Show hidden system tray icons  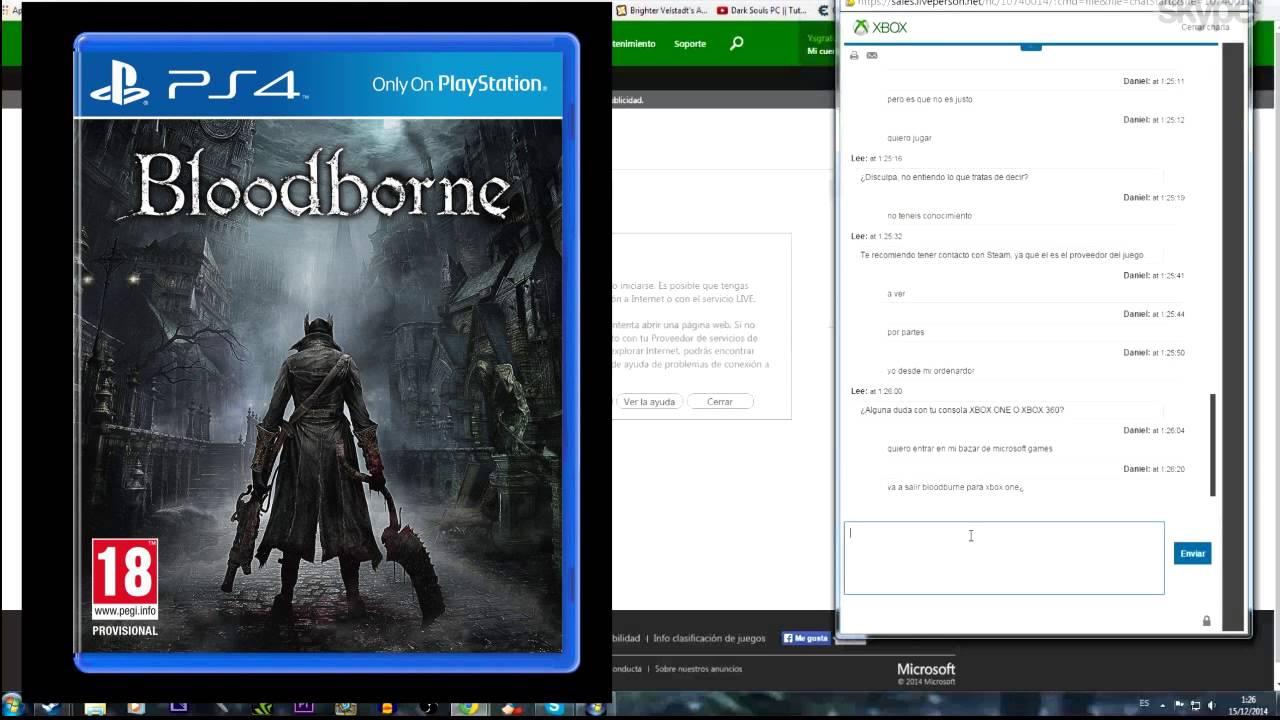1164,705
